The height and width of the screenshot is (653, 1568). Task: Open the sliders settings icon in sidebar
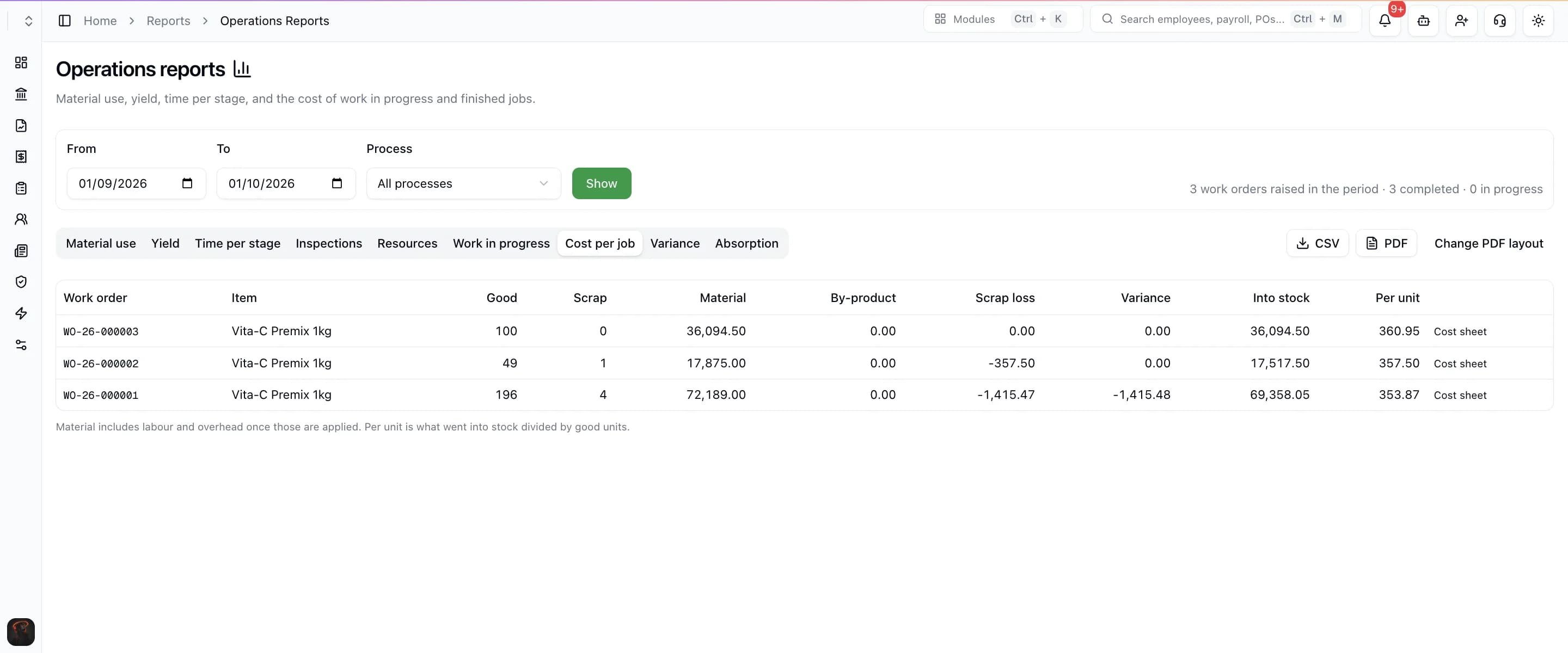pyautogui.click(x=21, y=344)
